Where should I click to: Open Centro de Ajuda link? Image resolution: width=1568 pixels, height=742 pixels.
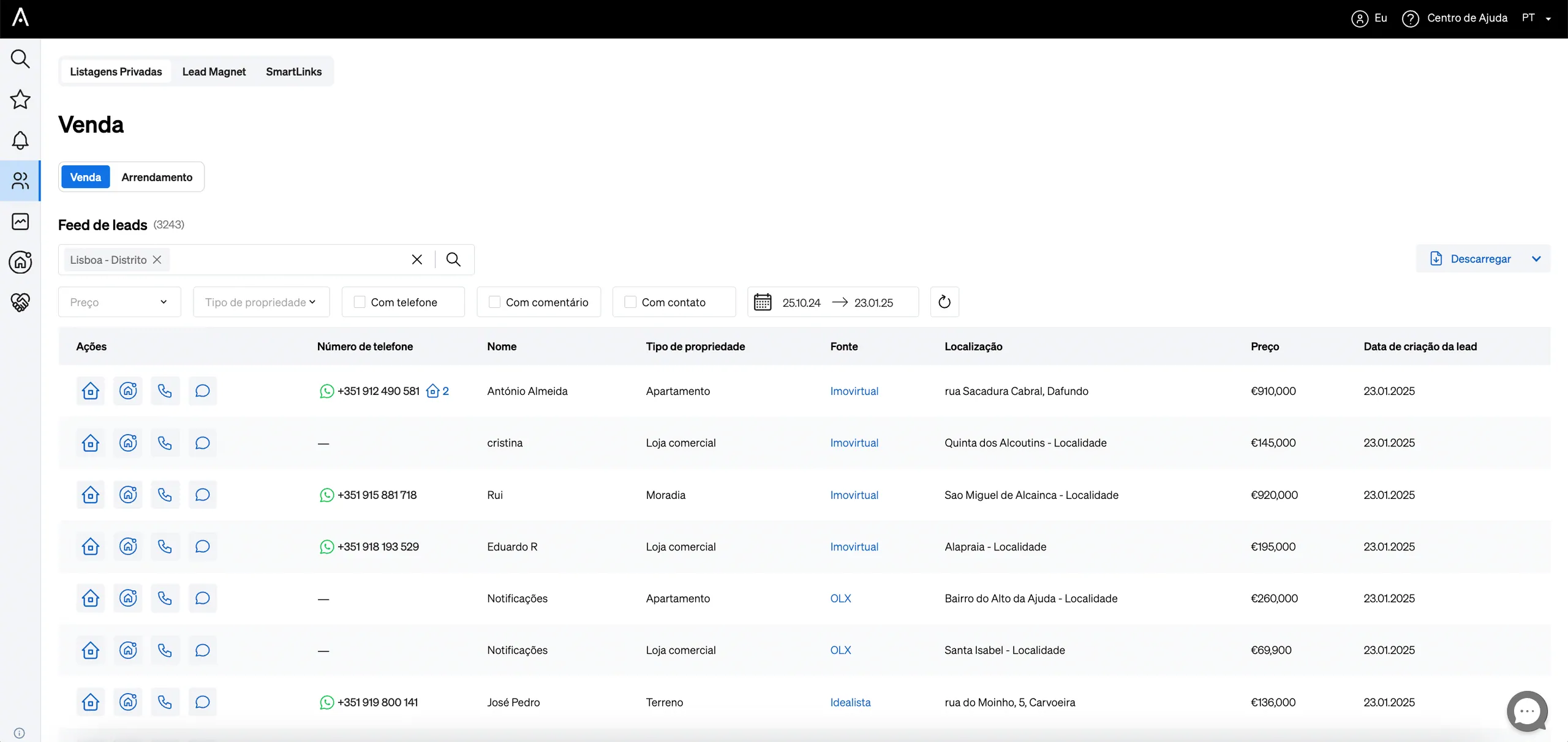(x=1455, y=18)
